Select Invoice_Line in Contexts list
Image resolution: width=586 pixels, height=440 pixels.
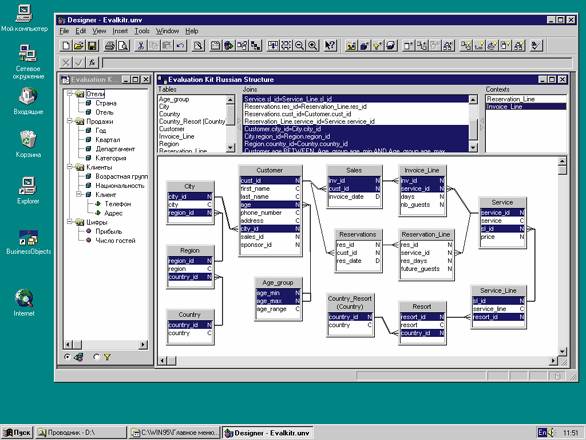pyautogui.click(x=525, y=107)
